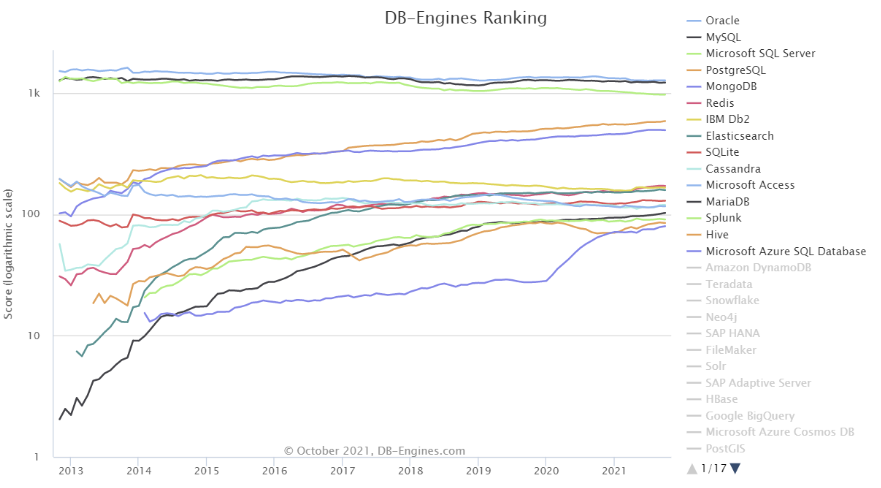Click the 2019 x-axis label
The image size is (881, 488).
click(x=478, y=471)
